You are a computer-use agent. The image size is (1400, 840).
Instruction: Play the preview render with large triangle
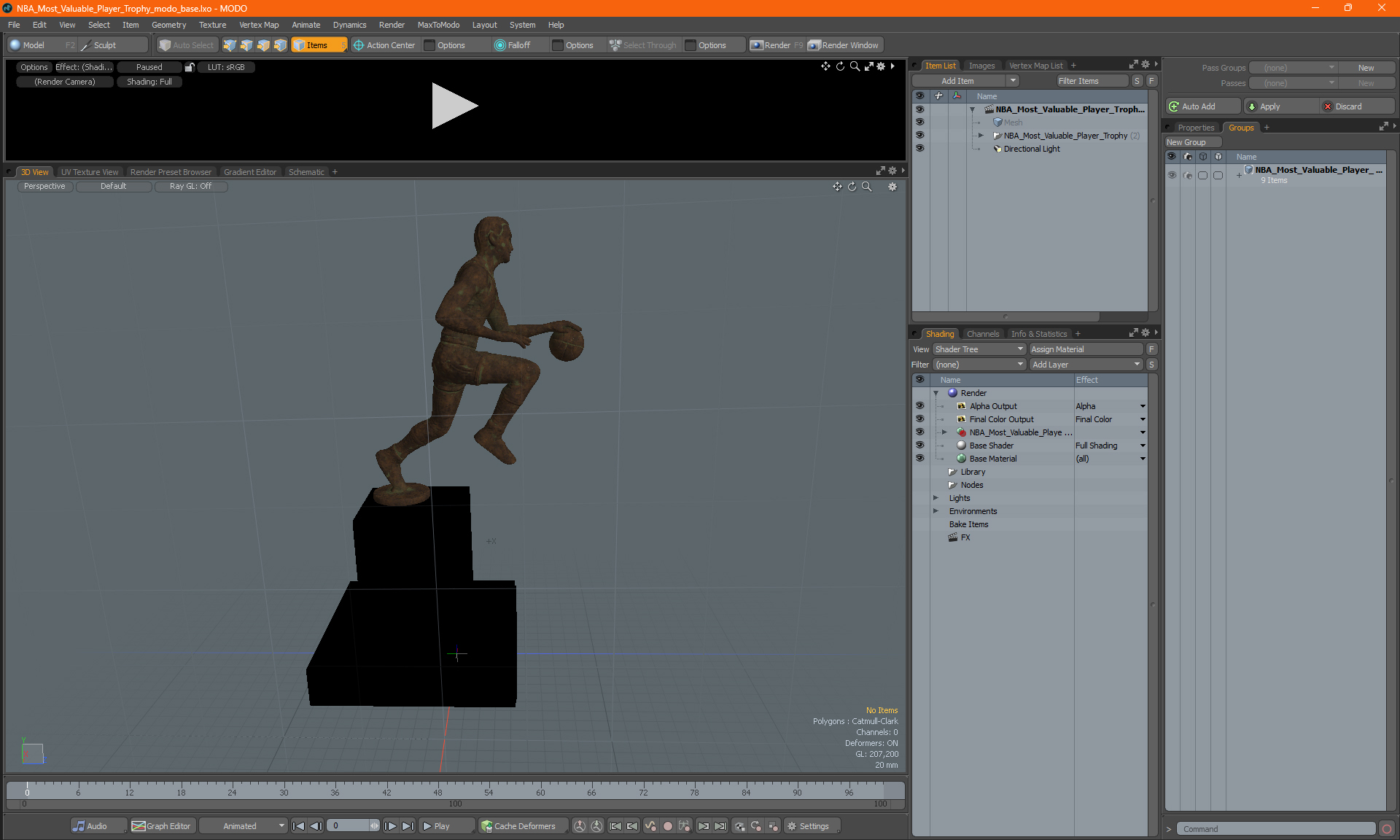[x=454, y=106]
